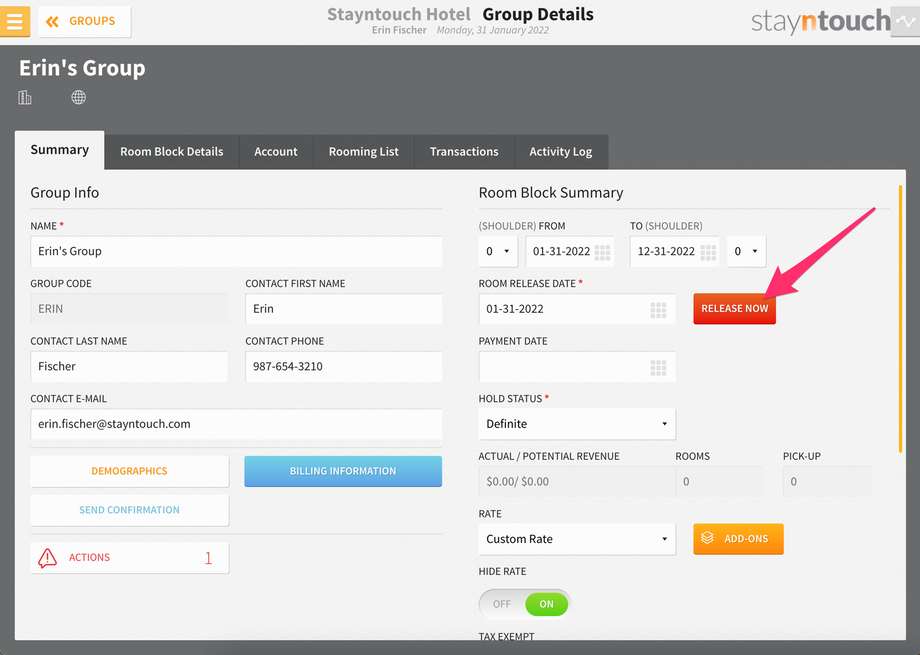Toggle the Hide Rate switch
The height and width of the screenshot is (655, 920).
525,604
